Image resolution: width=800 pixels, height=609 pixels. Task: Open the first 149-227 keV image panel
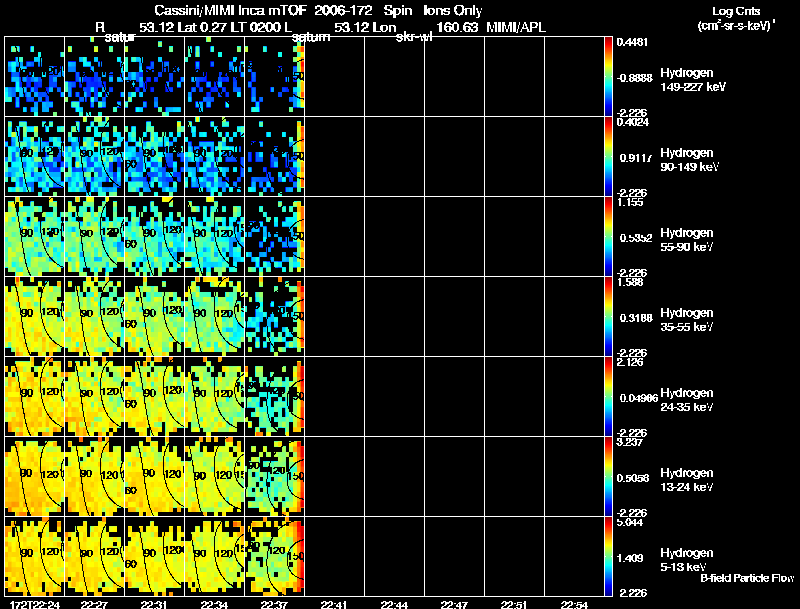[x=35, y=77]
